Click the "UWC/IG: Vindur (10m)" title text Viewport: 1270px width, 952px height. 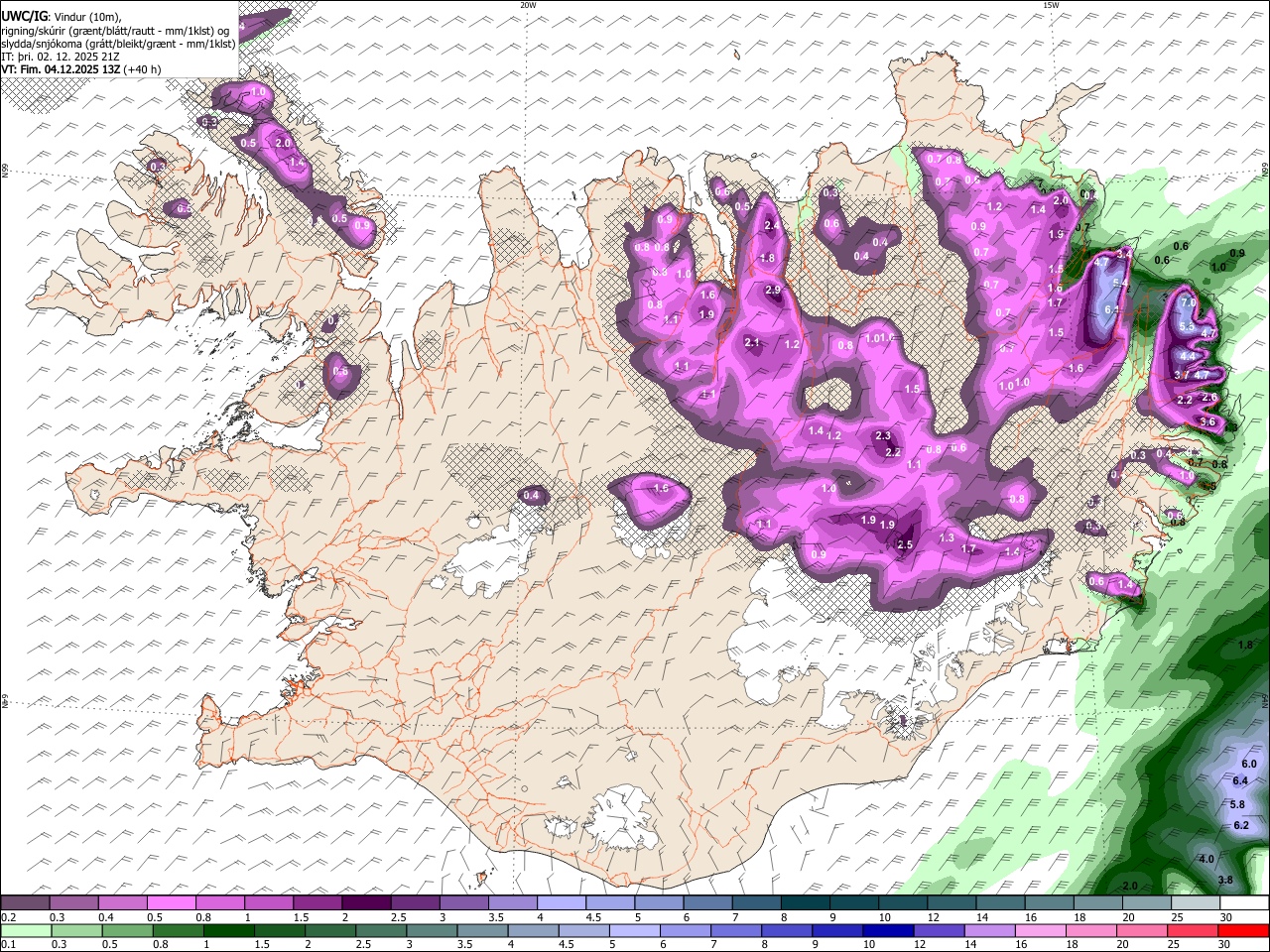pyautogui.click(x=62, y=17)
